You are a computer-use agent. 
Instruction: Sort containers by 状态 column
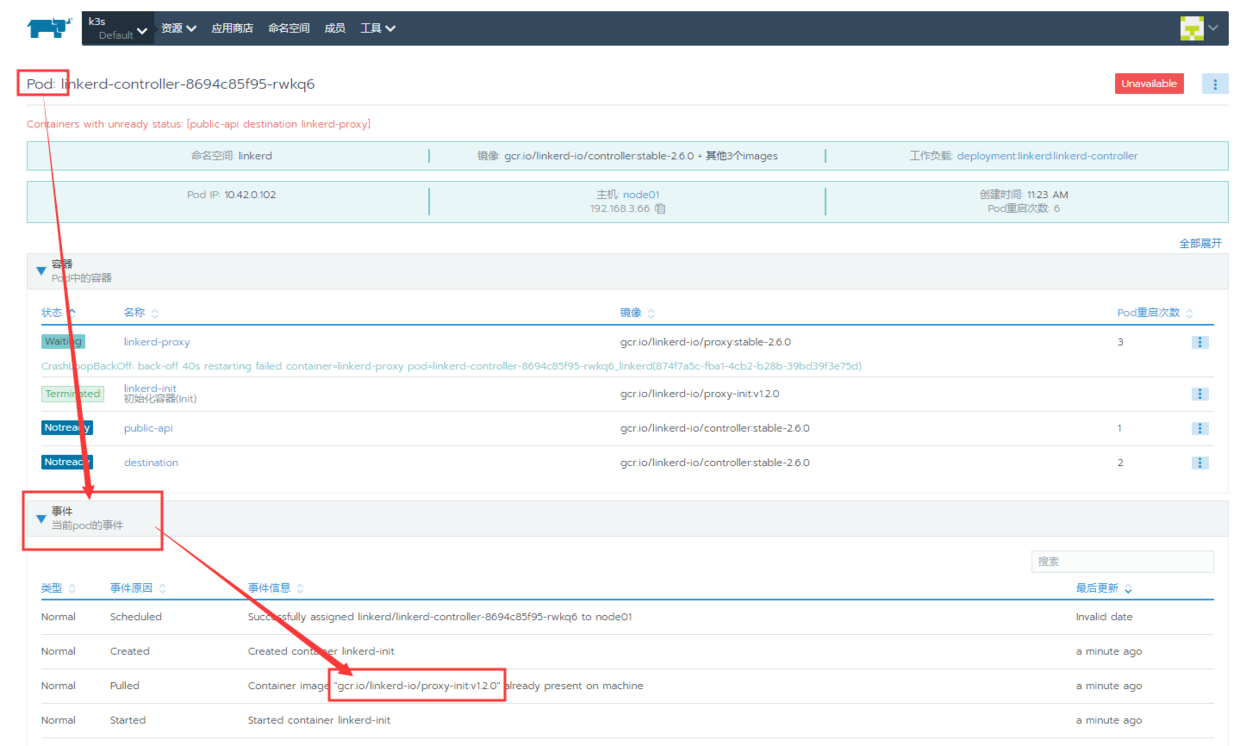(x=58, y=313)
